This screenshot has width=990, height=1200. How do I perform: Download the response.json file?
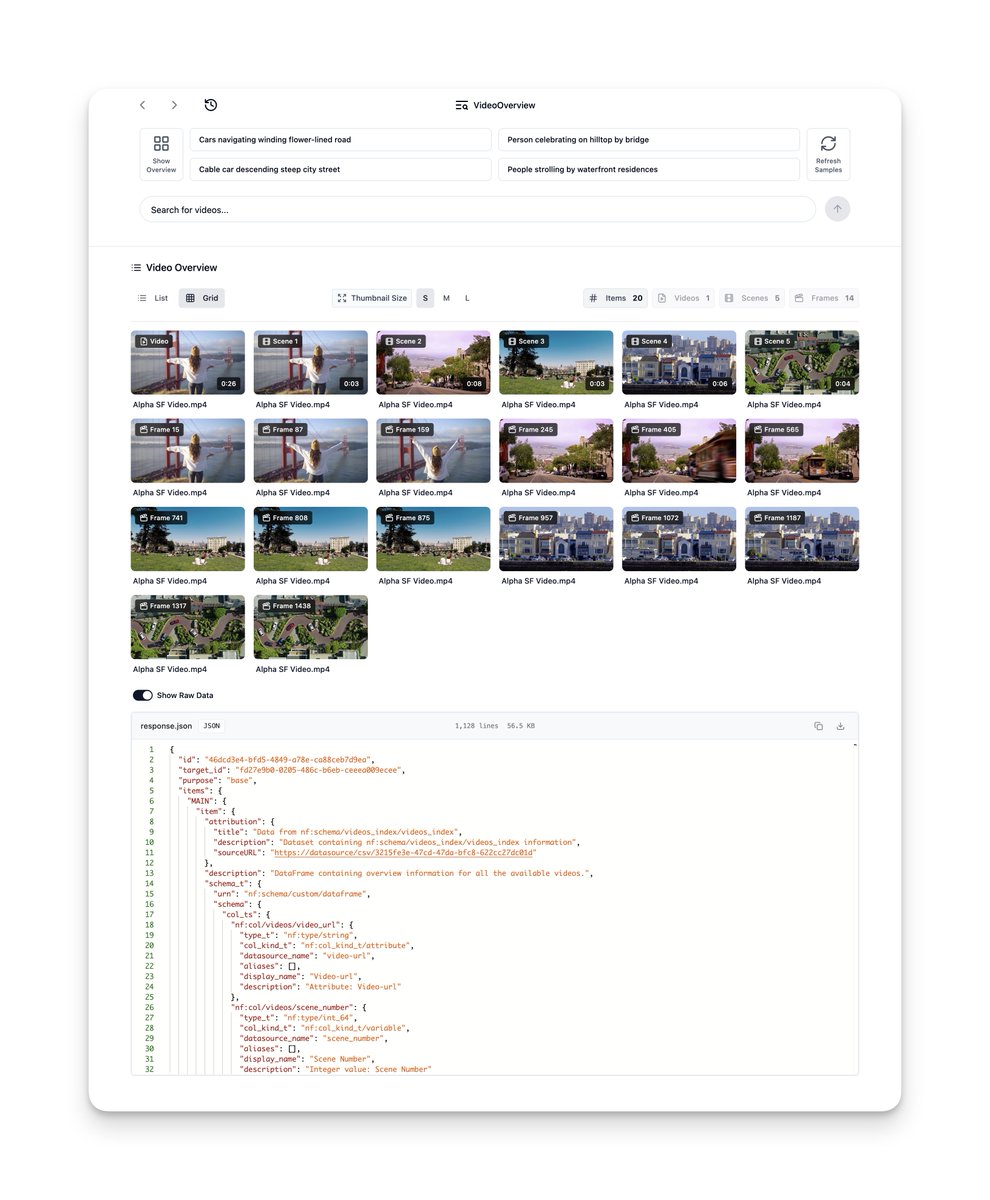[841, 726]
